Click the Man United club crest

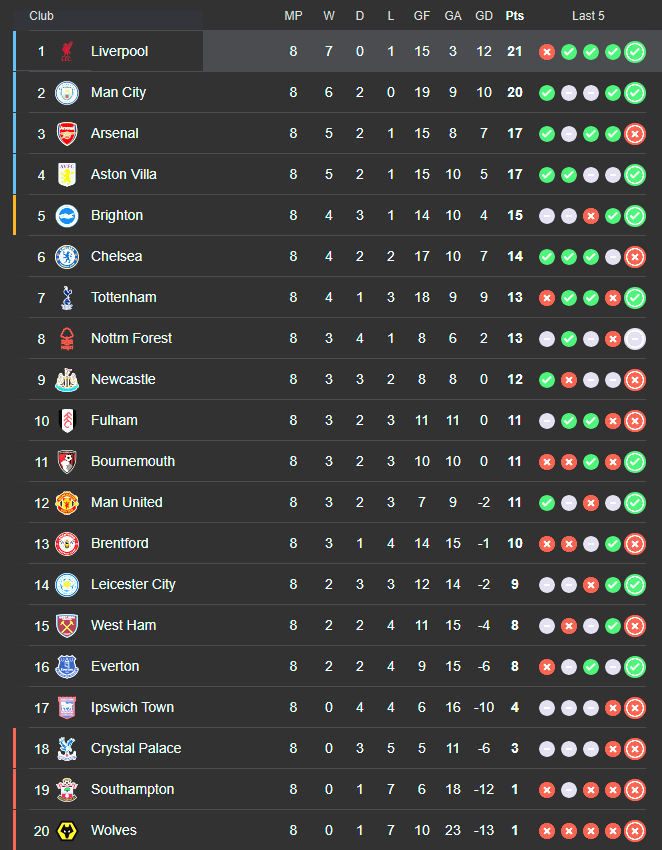pyautogui.click(x=67, y=503)
